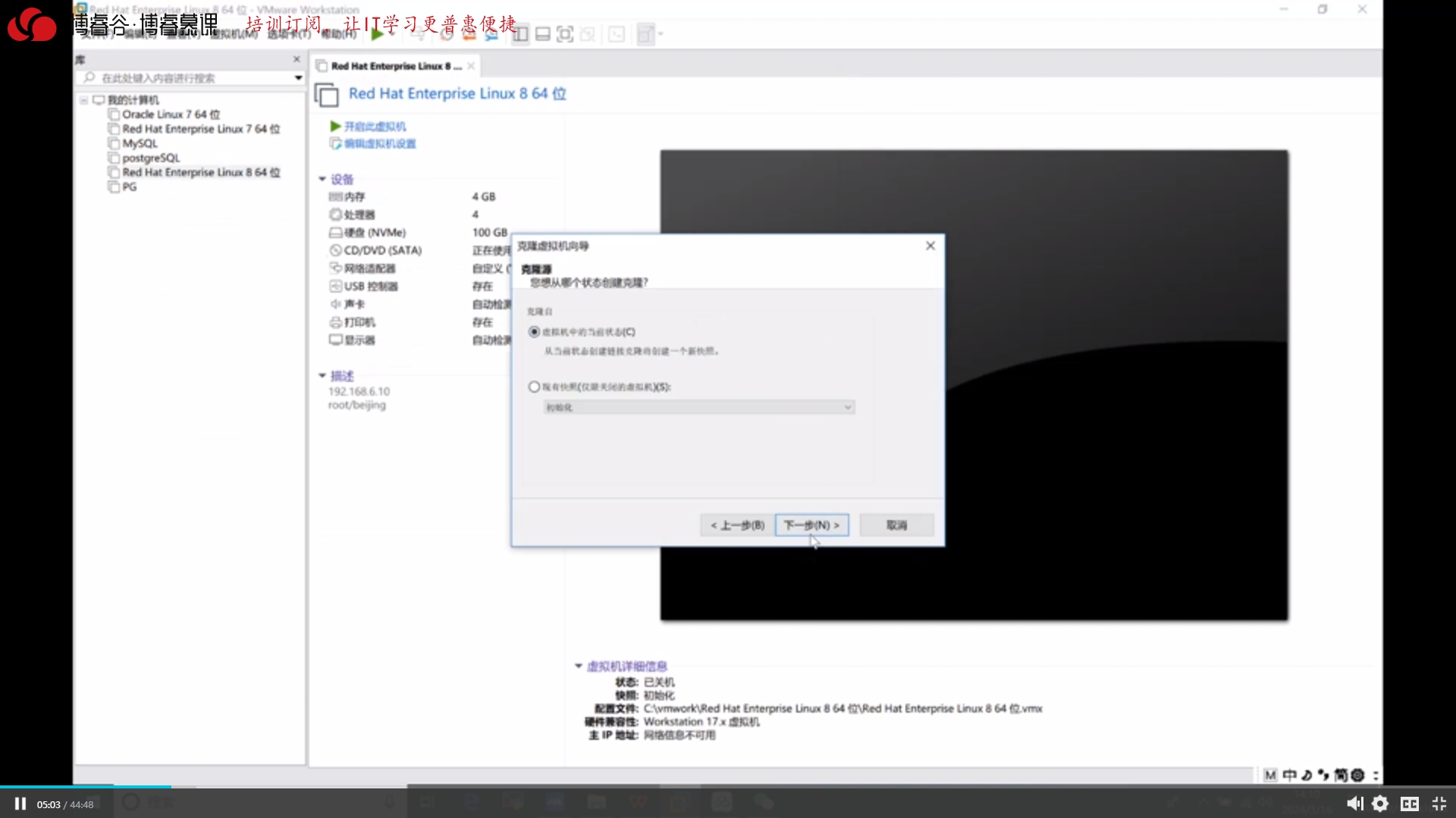Image resolution: width=1456 pixels, height=818 pixels.
Task: Click the grayed Unity mode toolbar icon
Action: click(x=587, y=34)
